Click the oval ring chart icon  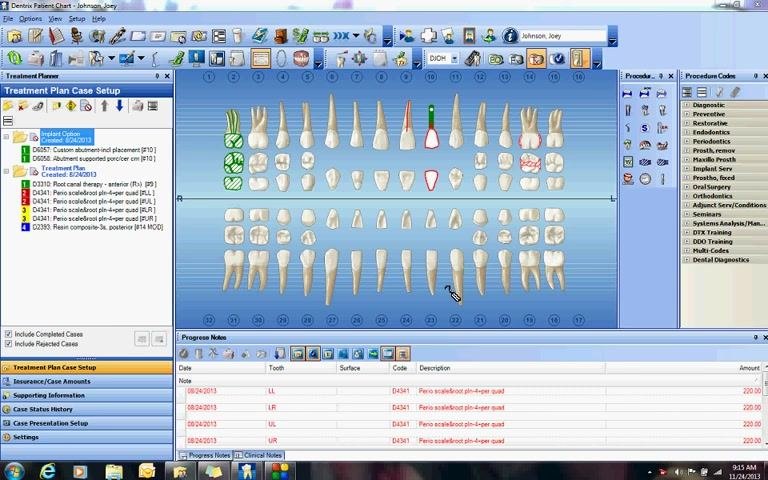[281, 58]
